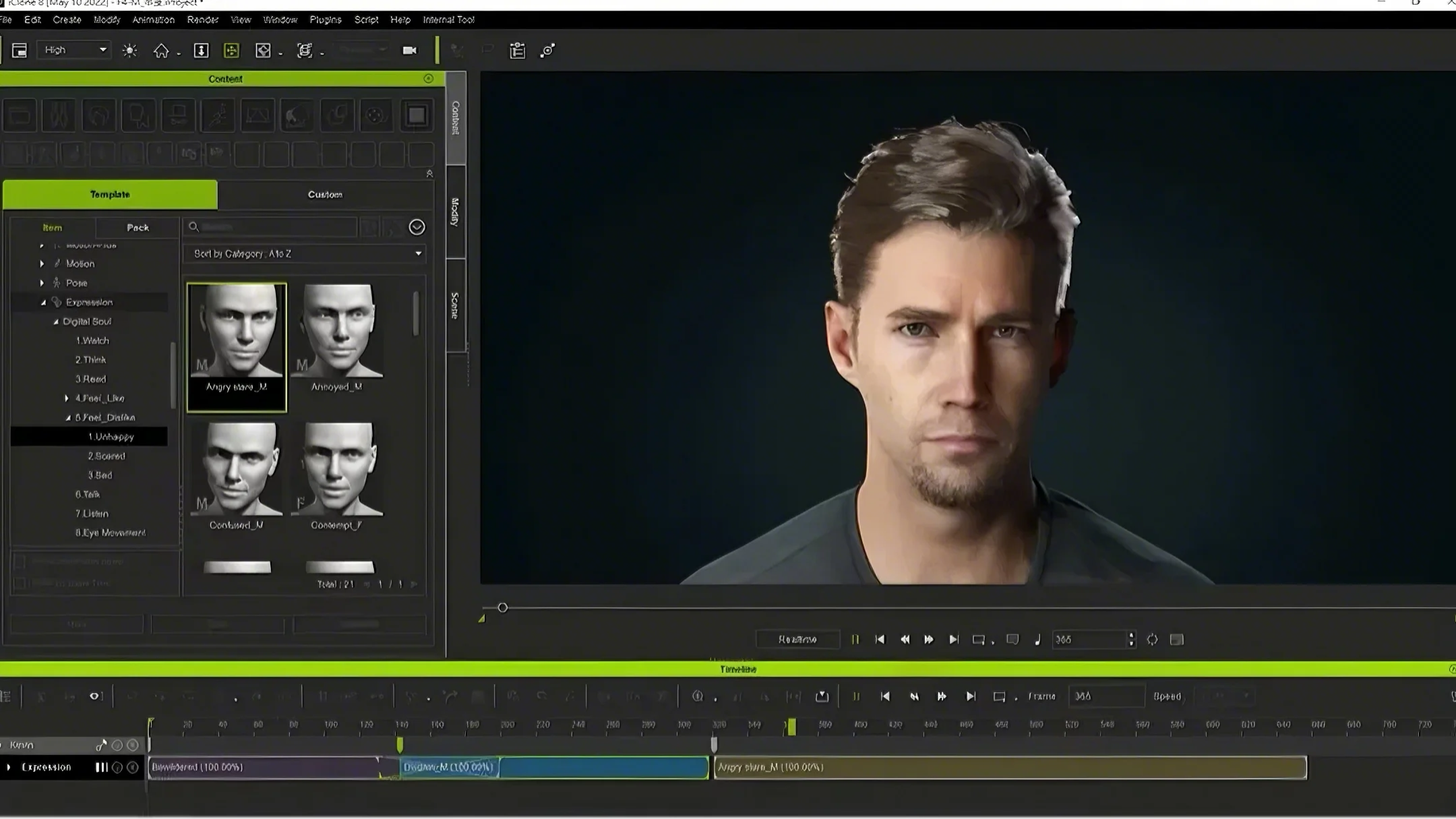Click the viewport playback scrubber handle
Viewport: 1456px width, 819px height.
click(502, 607)
